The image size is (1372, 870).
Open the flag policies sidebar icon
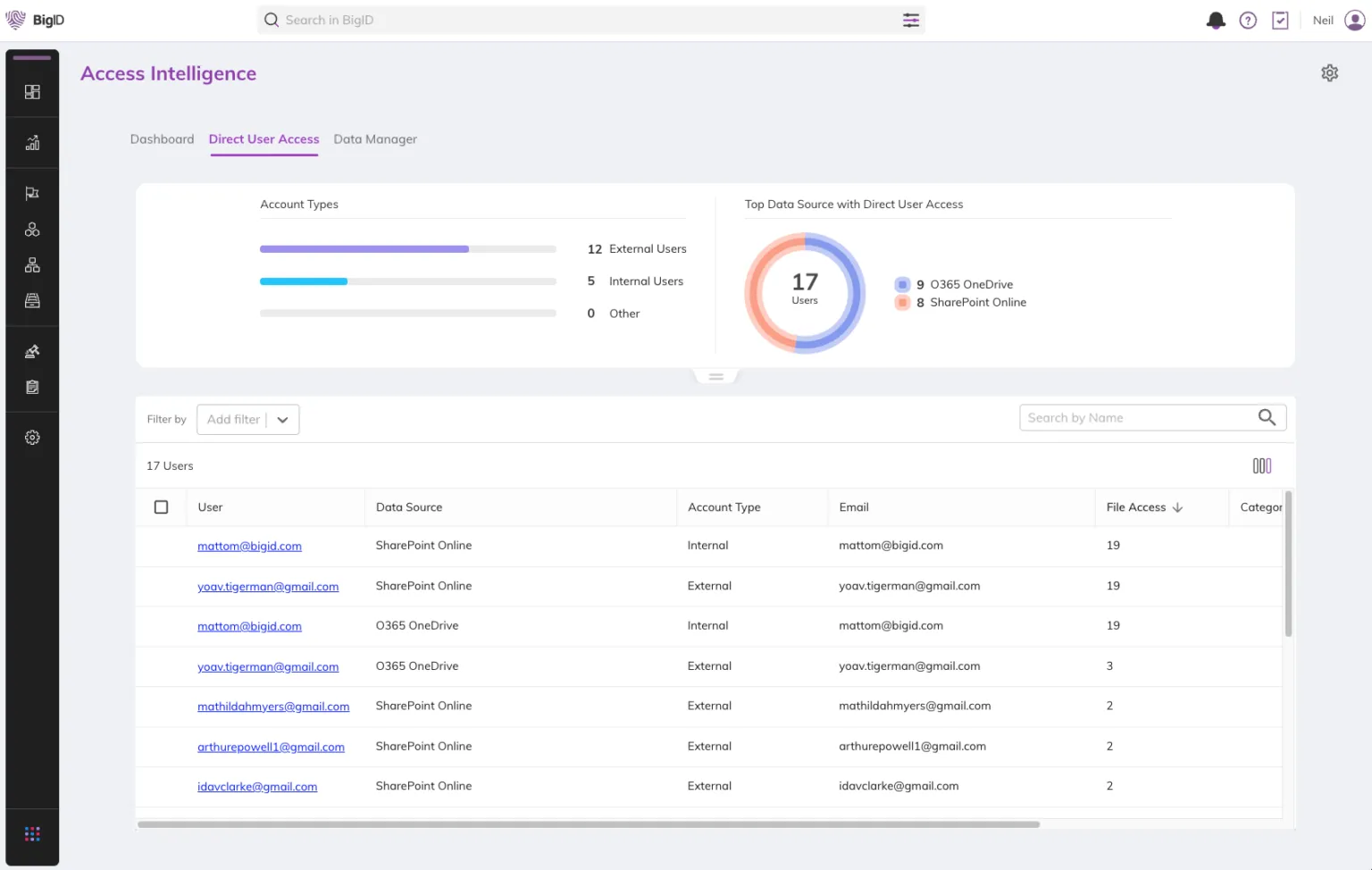pos(32,194)
